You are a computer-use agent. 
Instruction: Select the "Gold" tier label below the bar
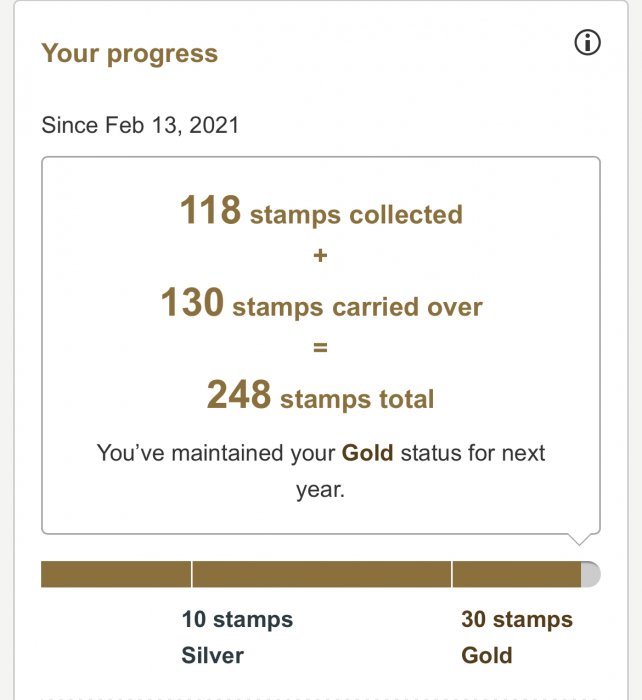click(x=486, y=656)
